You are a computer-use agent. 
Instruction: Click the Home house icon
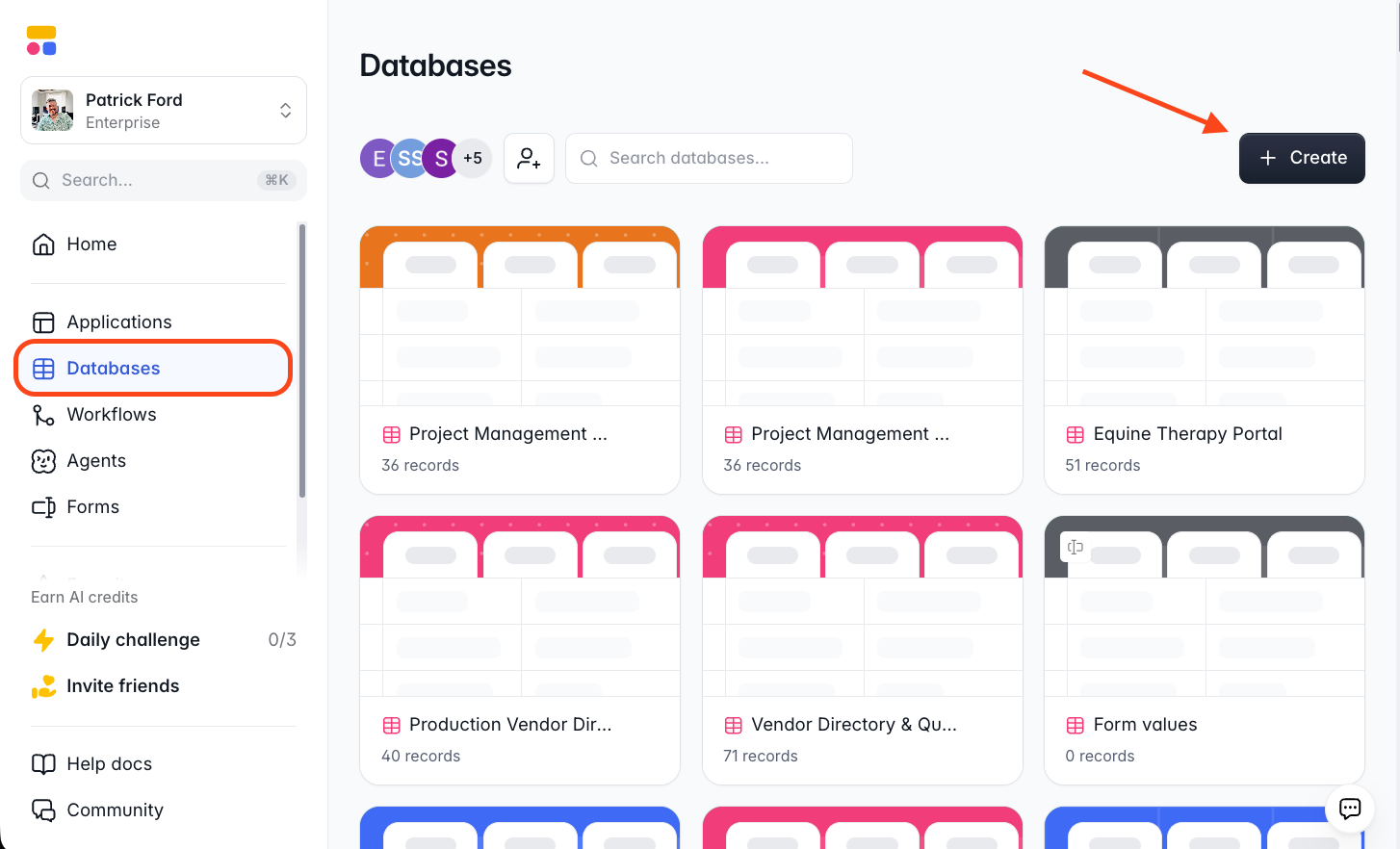click(x=43, y=244)
